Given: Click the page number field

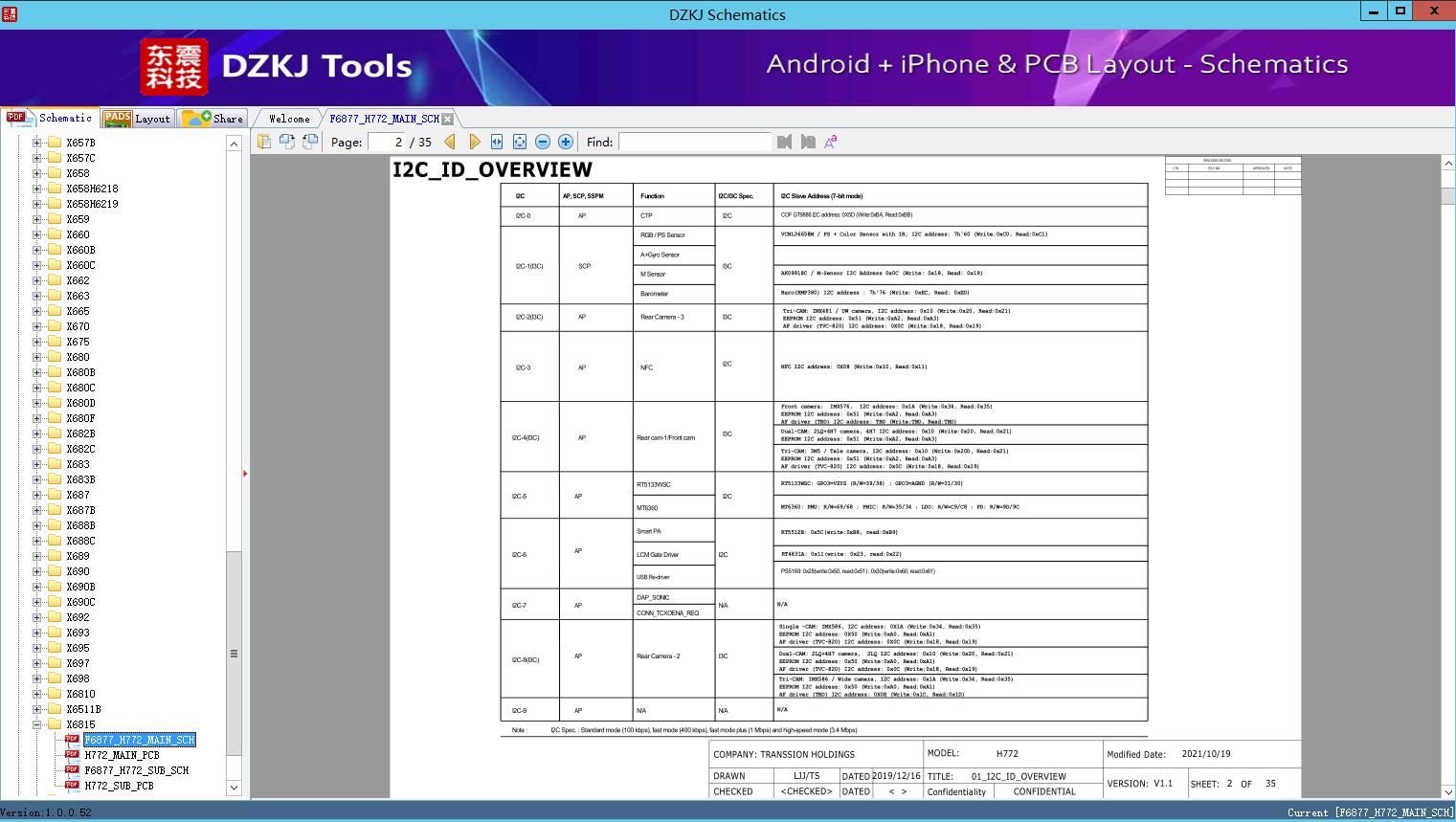Looking at the screenshot, I should (x=386, y=142).
